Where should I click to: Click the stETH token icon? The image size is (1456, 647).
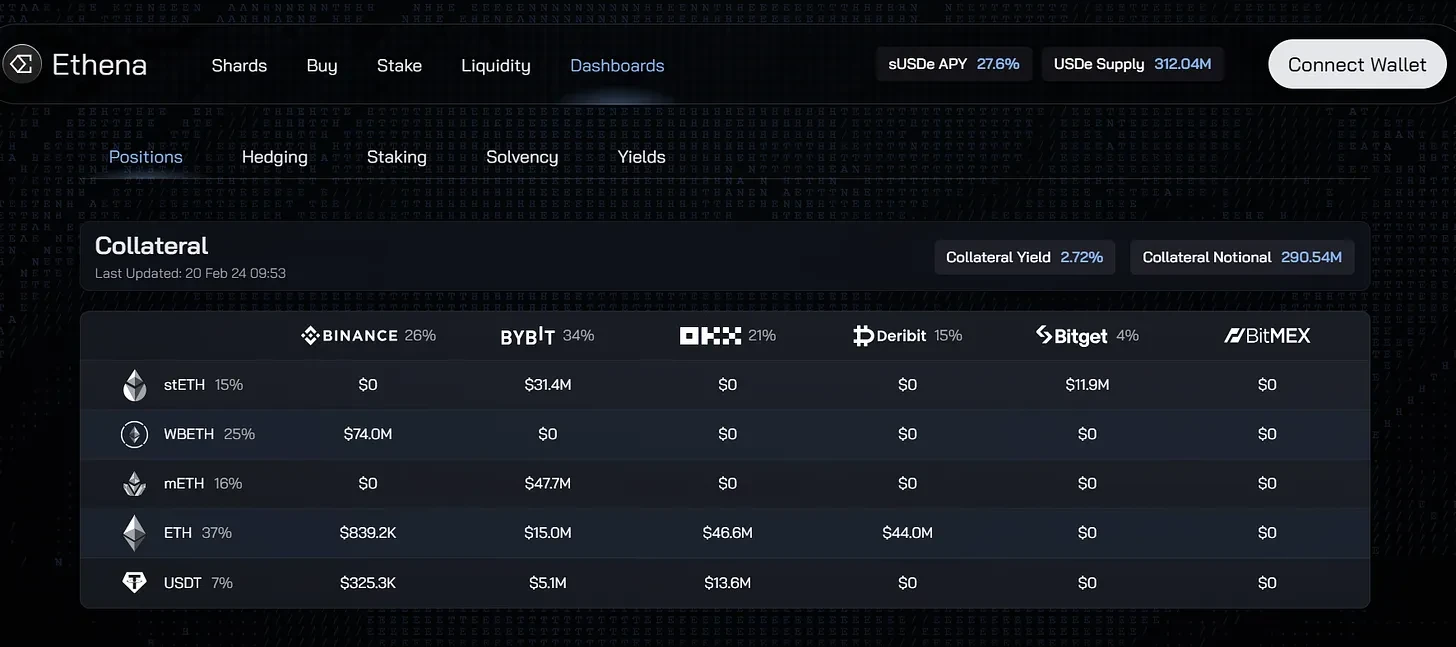tap(134, 385)
